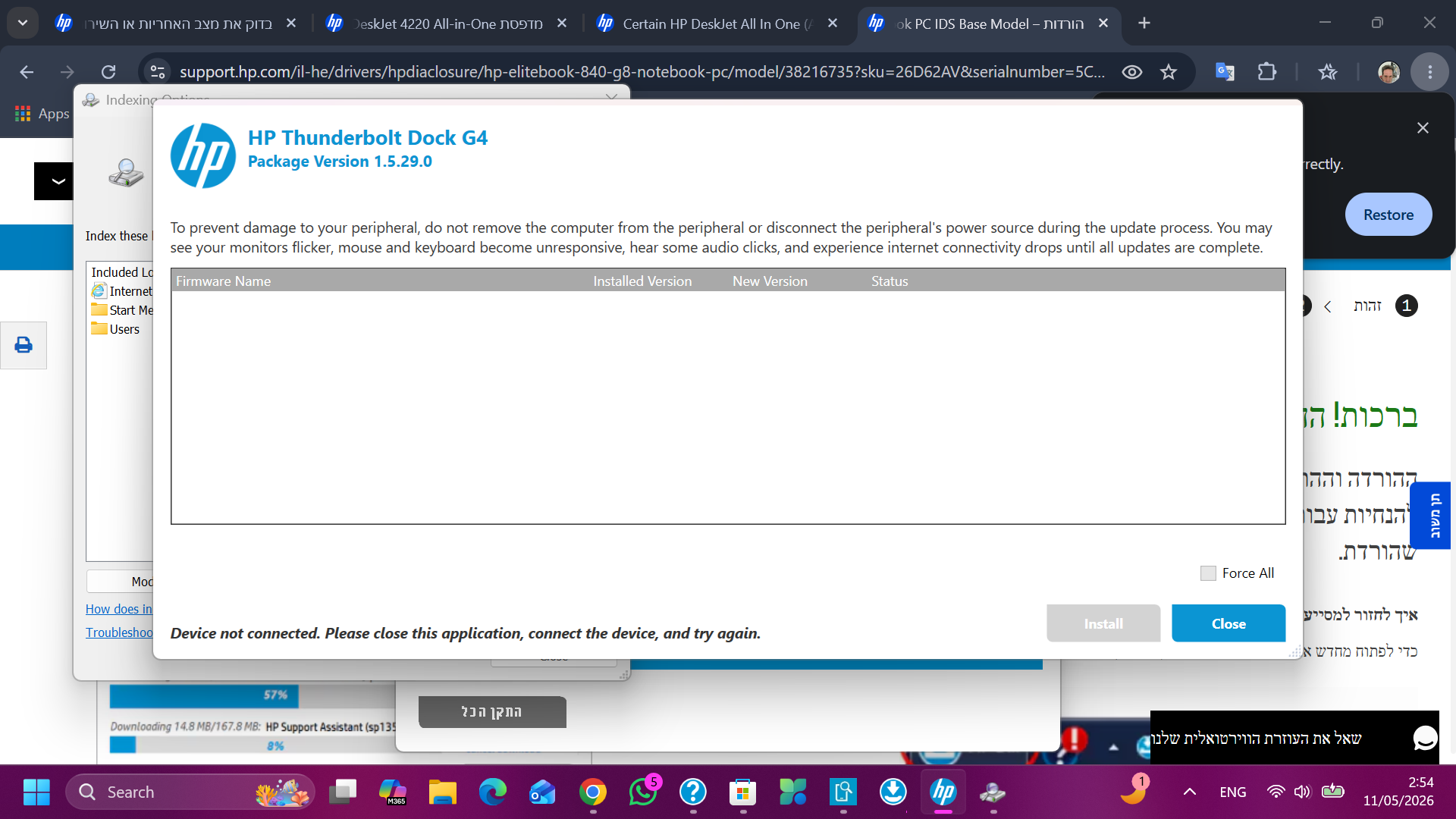Viewport: 1456px width, 819px height.
Task: Click the eye tracking-protection icon in address bar
Action: click(x=1131, y=72)
